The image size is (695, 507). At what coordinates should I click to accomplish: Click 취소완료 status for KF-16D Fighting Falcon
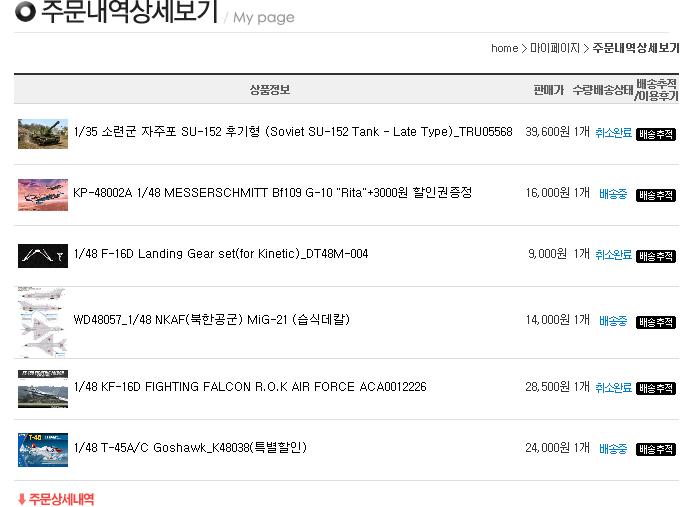click(613, 388)
